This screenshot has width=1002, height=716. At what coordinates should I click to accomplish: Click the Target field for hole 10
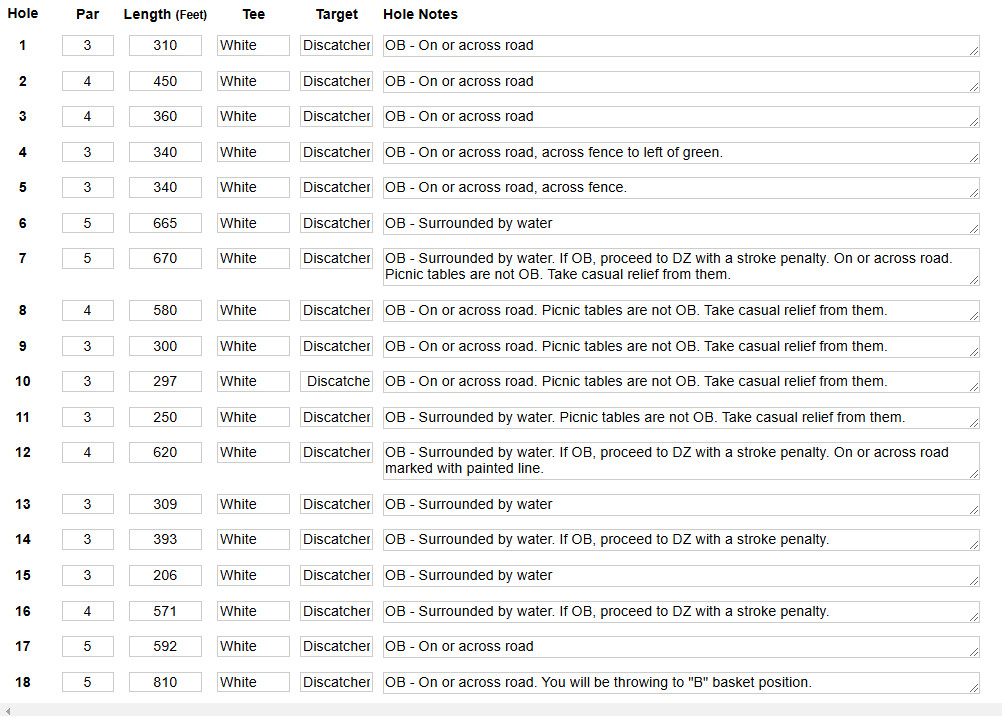point(336,381)
